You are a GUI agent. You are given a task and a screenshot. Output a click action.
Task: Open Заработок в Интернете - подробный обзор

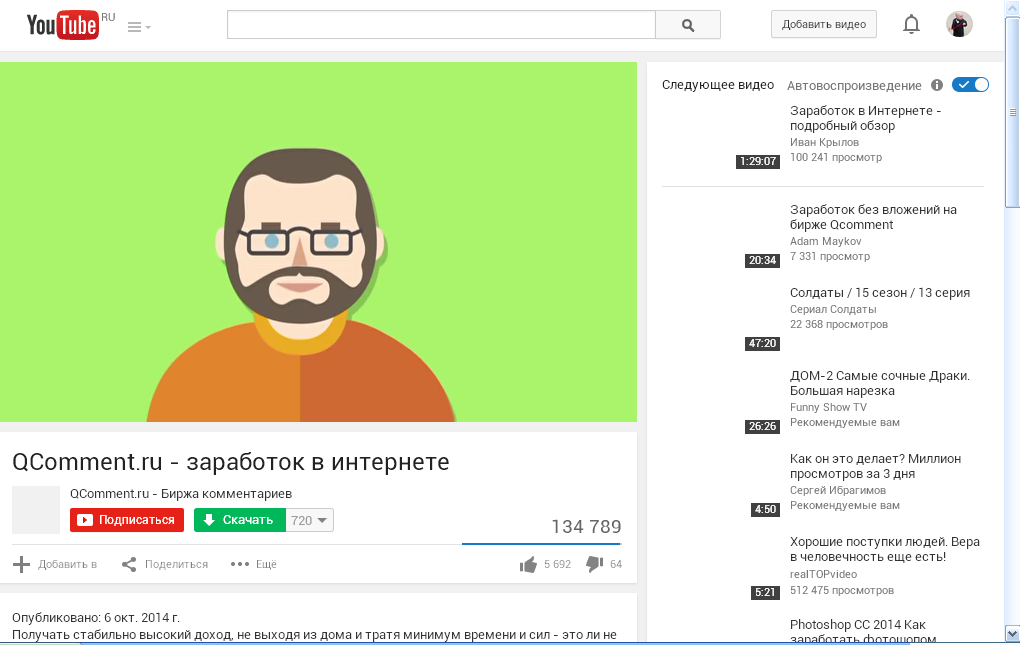click(865, 118)
